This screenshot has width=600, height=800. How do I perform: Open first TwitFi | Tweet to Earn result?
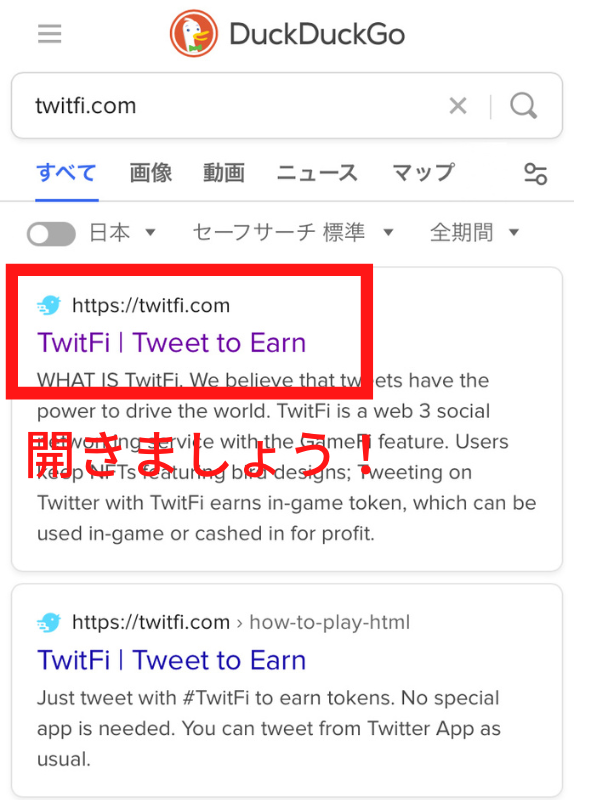(171, 342)
